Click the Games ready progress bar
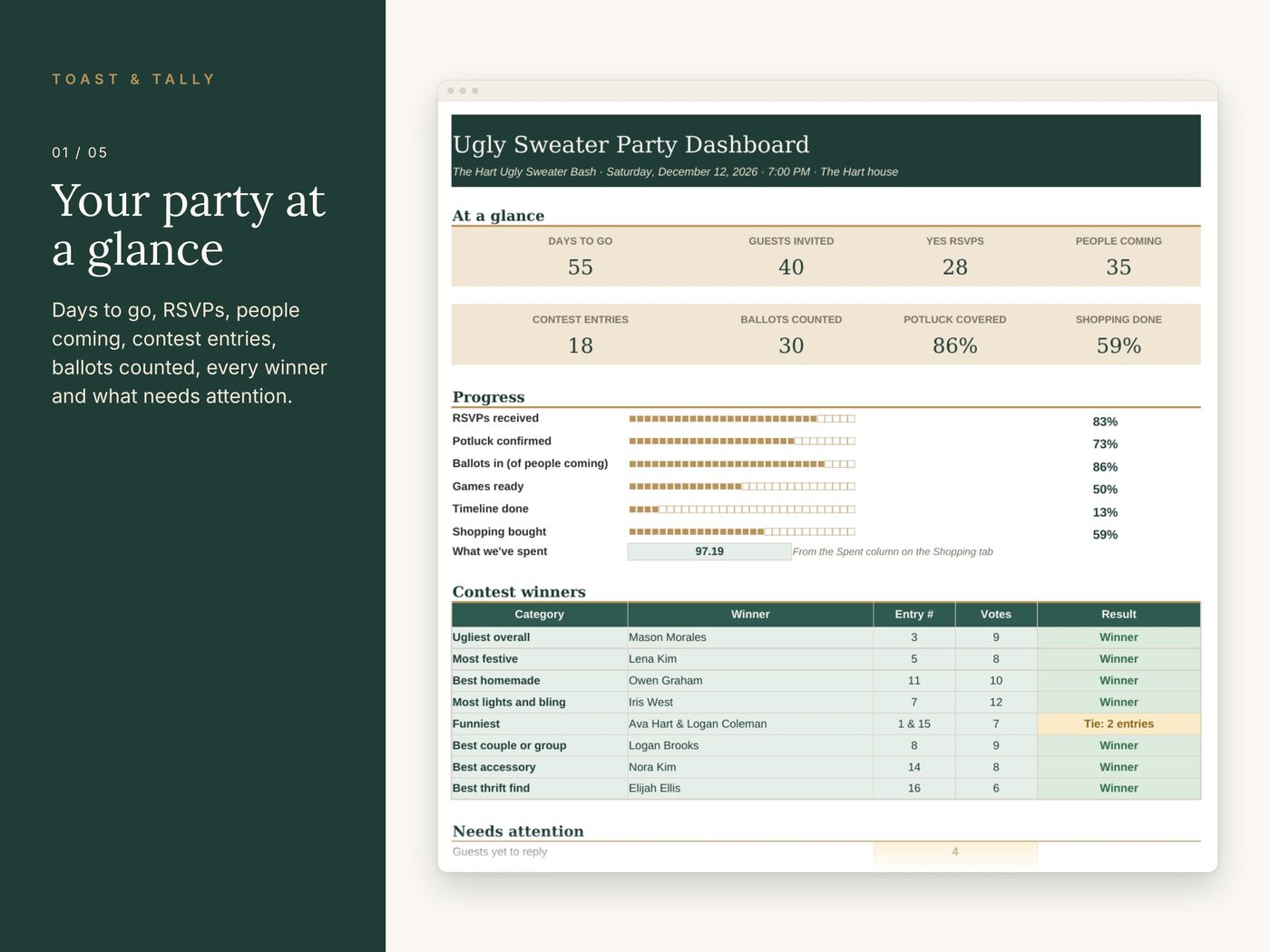 (742, 487)
